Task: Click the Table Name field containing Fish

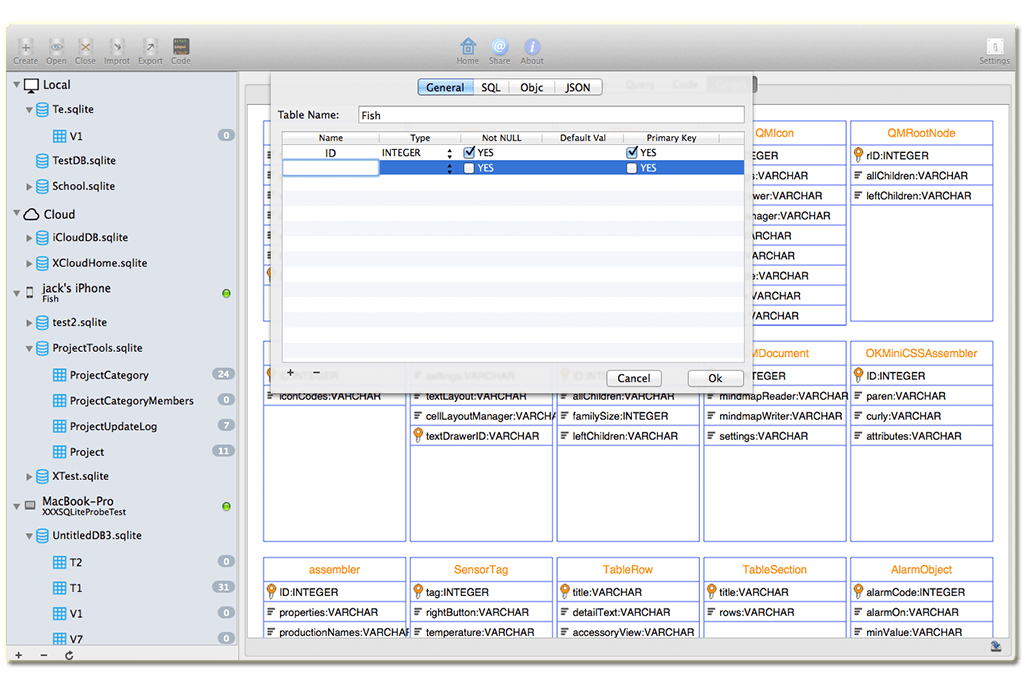Action: [551, 115]
